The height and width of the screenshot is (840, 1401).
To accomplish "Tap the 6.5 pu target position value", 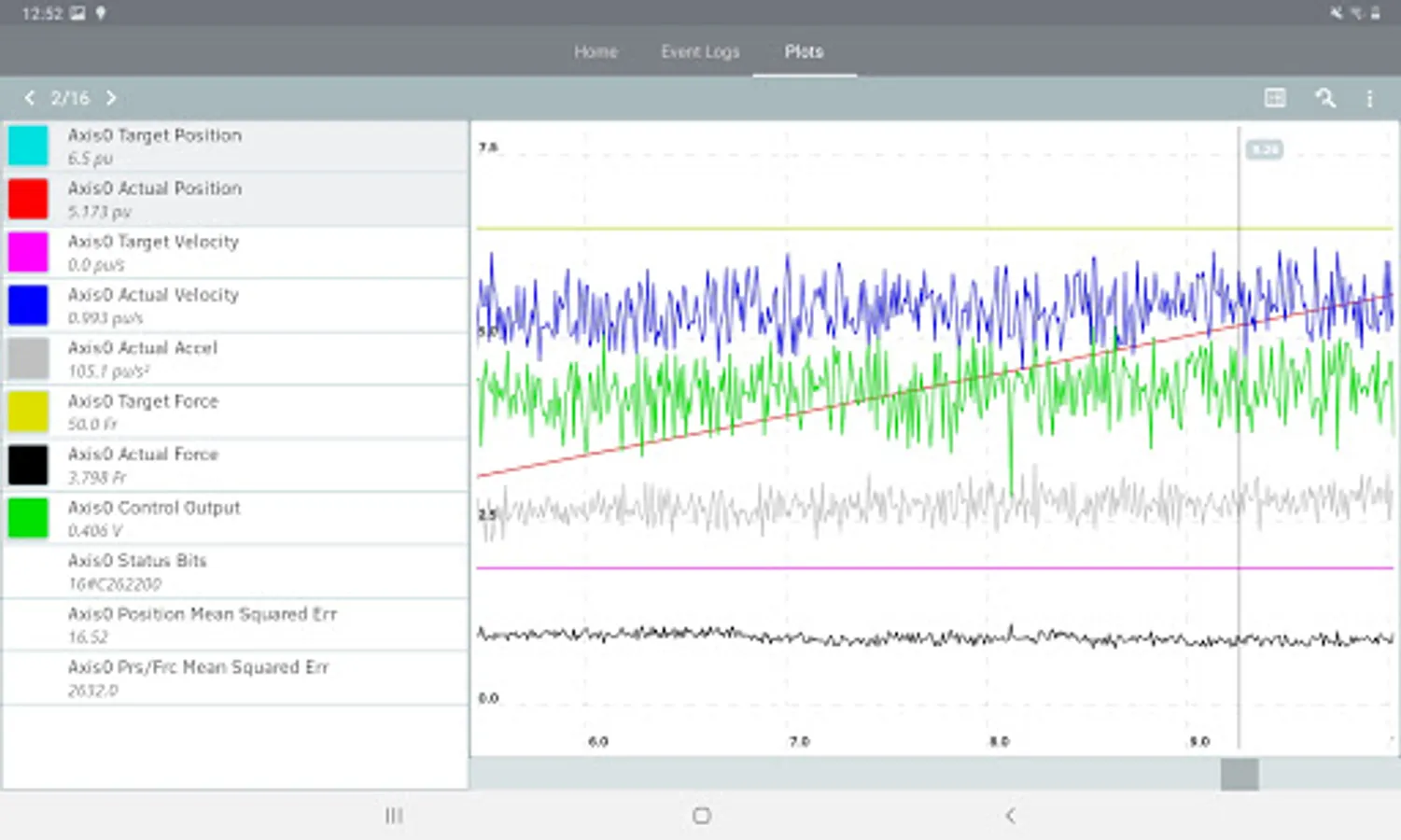I will tap(91, 160).
